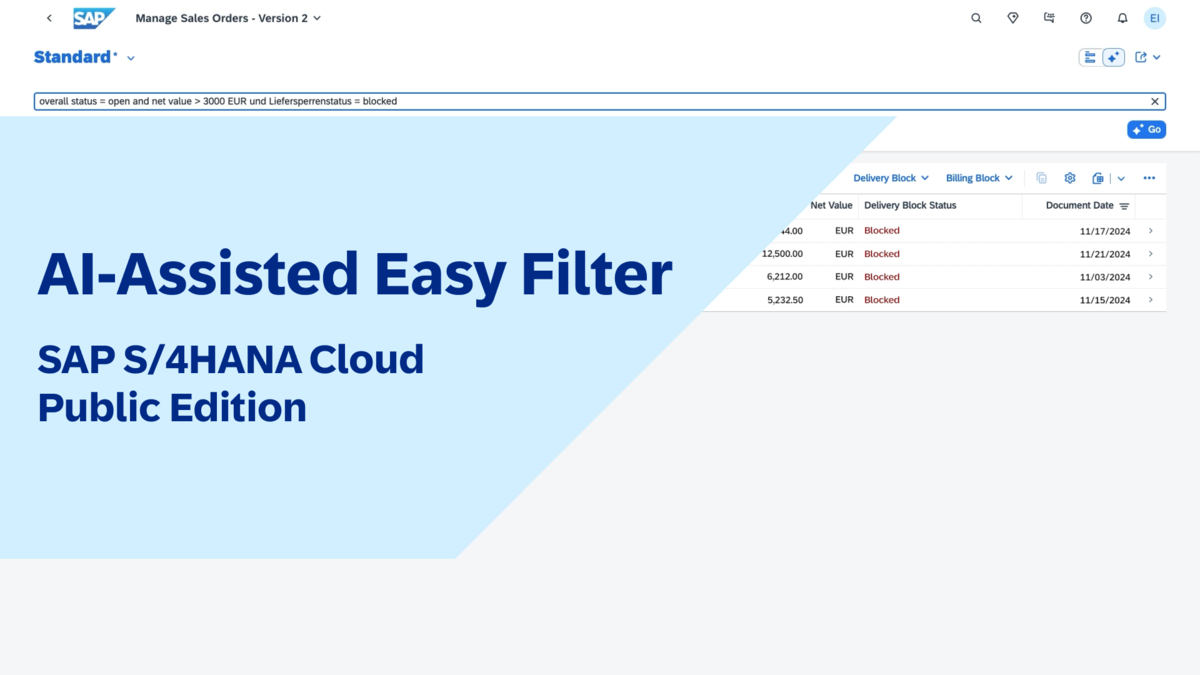
Task: Open the three-dot overflow menu
Action: (1149, 178)
